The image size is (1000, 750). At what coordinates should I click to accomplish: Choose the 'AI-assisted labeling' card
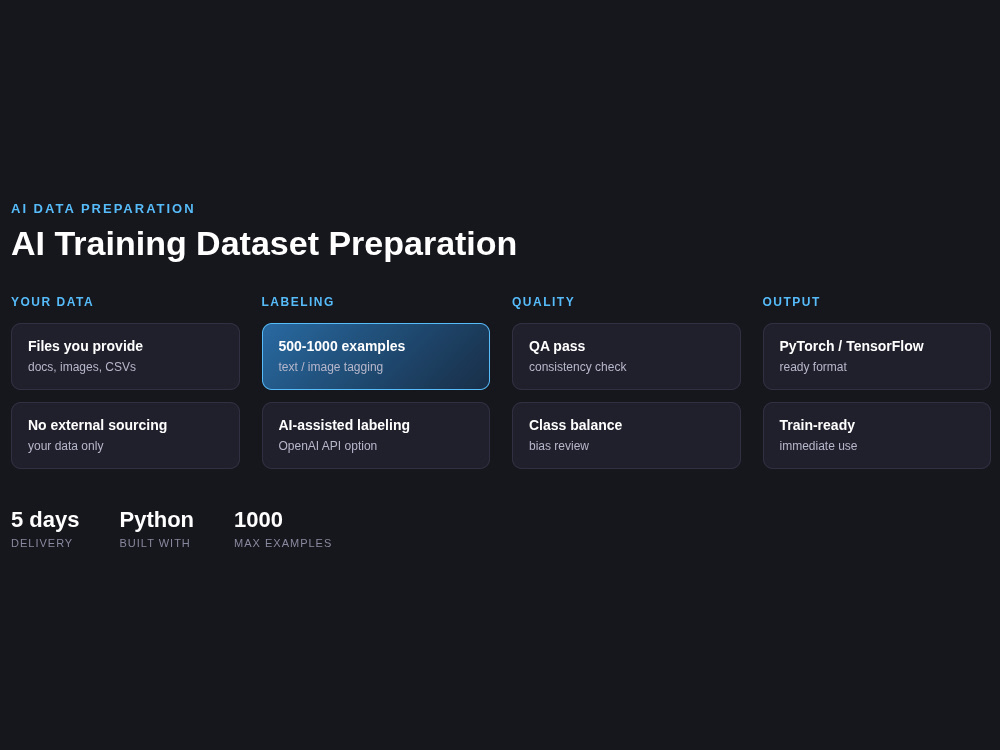(x=376, y=436)
